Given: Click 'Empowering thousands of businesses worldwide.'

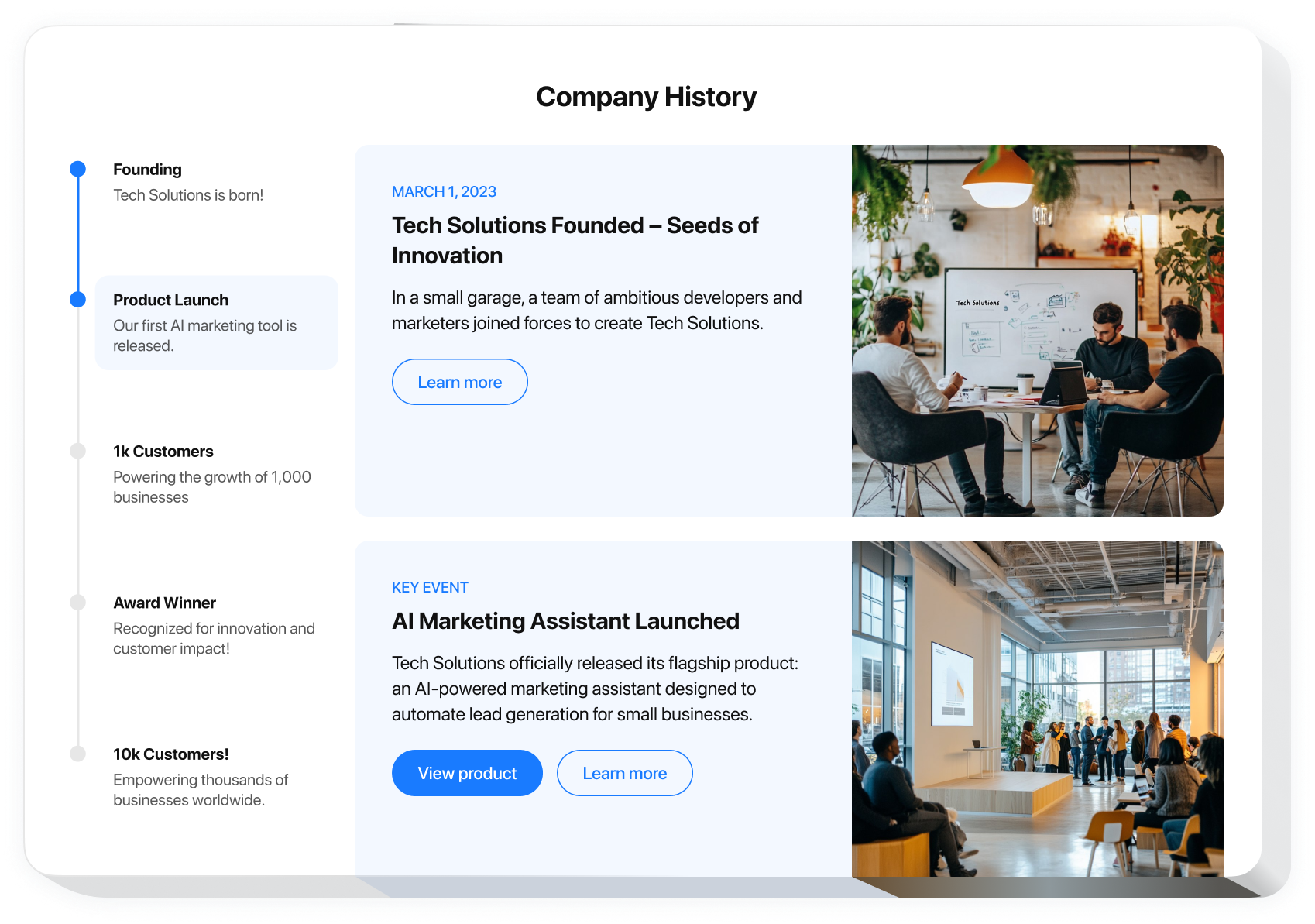Looking at the screenshot, I should [201, 790].
